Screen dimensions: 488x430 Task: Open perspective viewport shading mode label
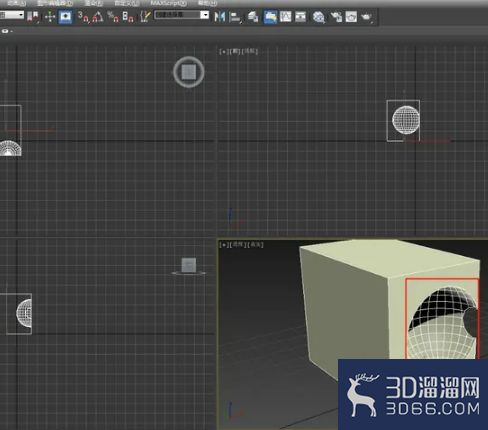255,245
